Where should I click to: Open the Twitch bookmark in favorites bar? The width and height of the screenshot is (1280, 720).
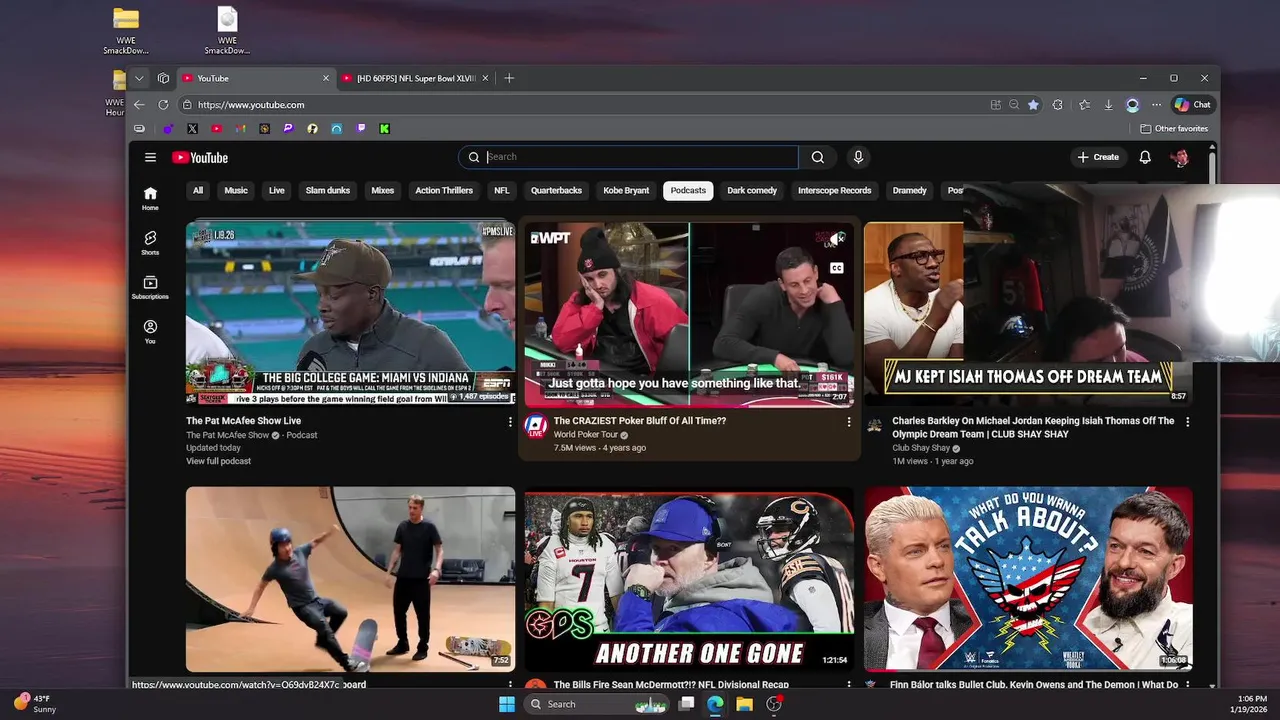point(361,128)
